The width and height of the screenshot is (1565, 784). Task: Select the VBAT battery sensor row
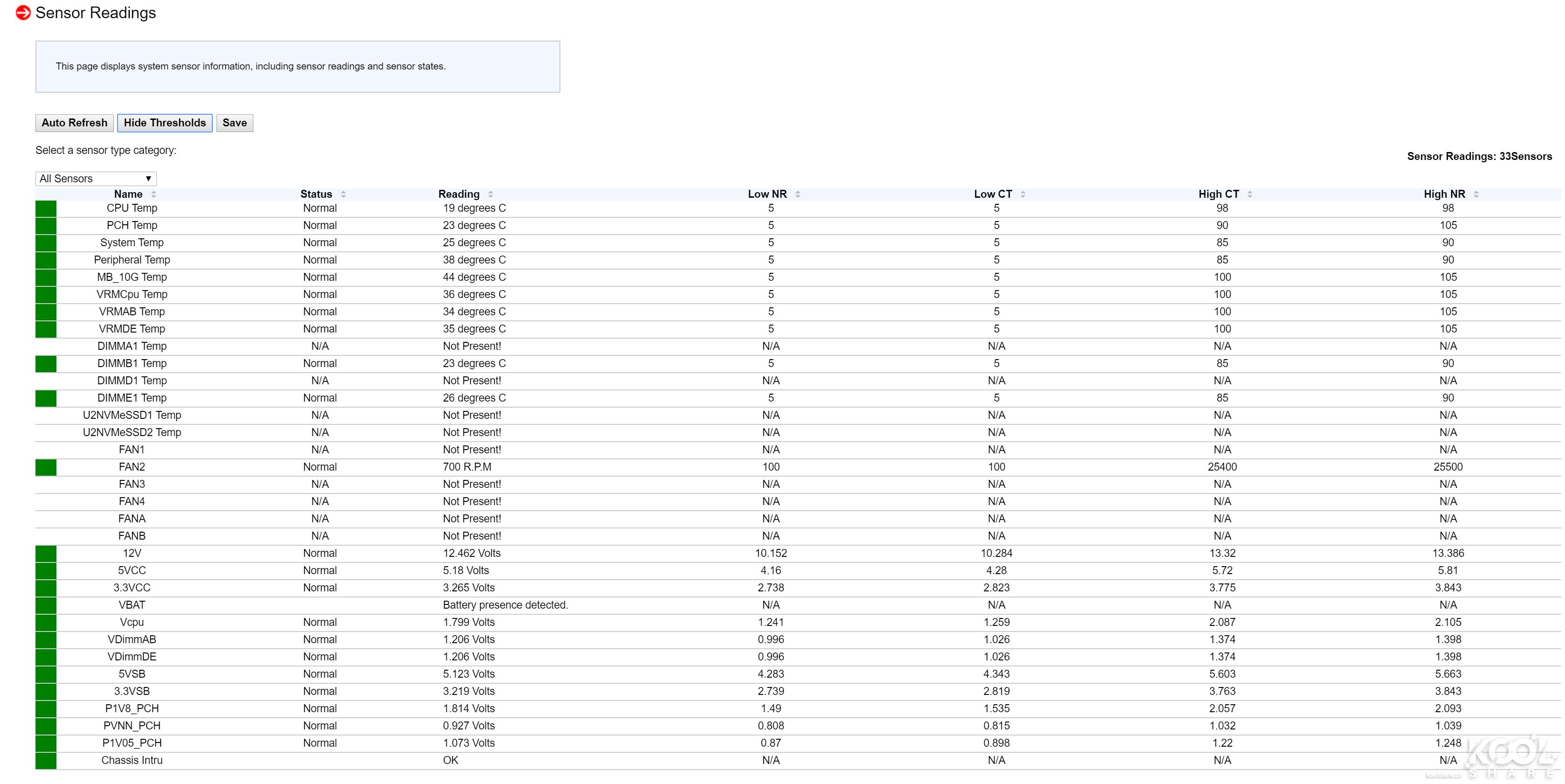point(132,605)
